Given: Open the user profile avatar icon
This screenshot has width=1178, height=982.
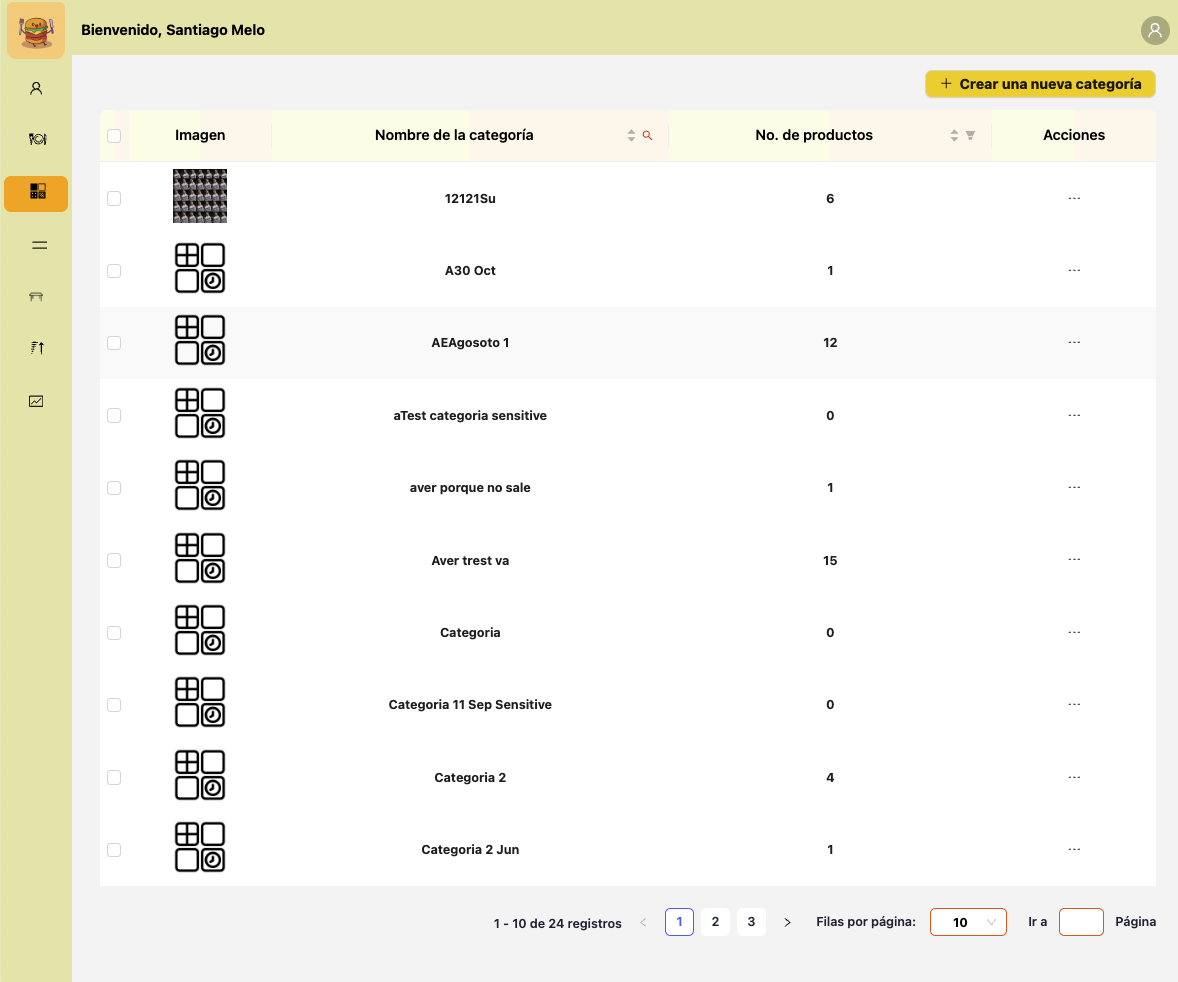Looking at the screenshot, I should 1155,30.
